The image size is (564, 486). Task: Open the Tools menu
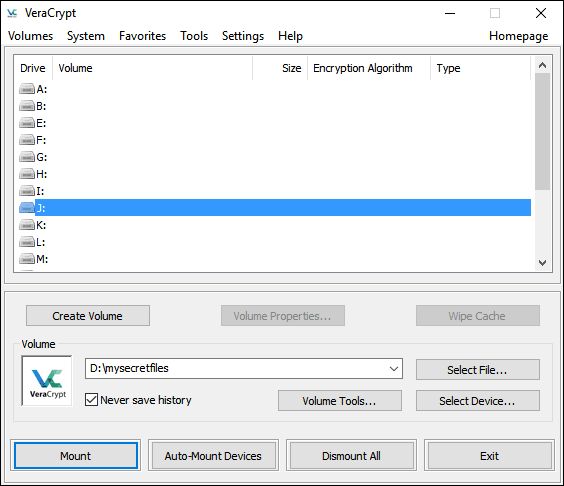[x=194, y=36]
